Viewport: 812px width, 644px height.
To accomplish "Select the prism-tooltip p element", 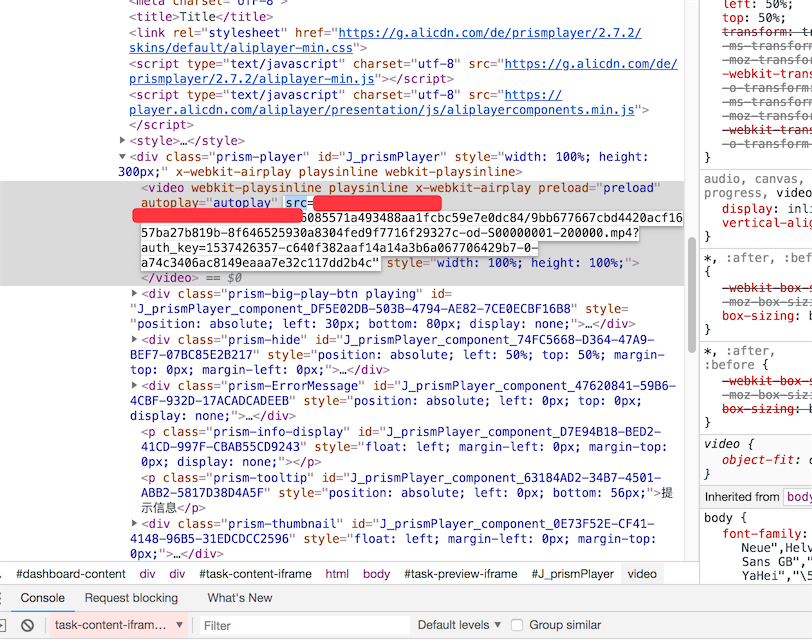I will [407, 493].
